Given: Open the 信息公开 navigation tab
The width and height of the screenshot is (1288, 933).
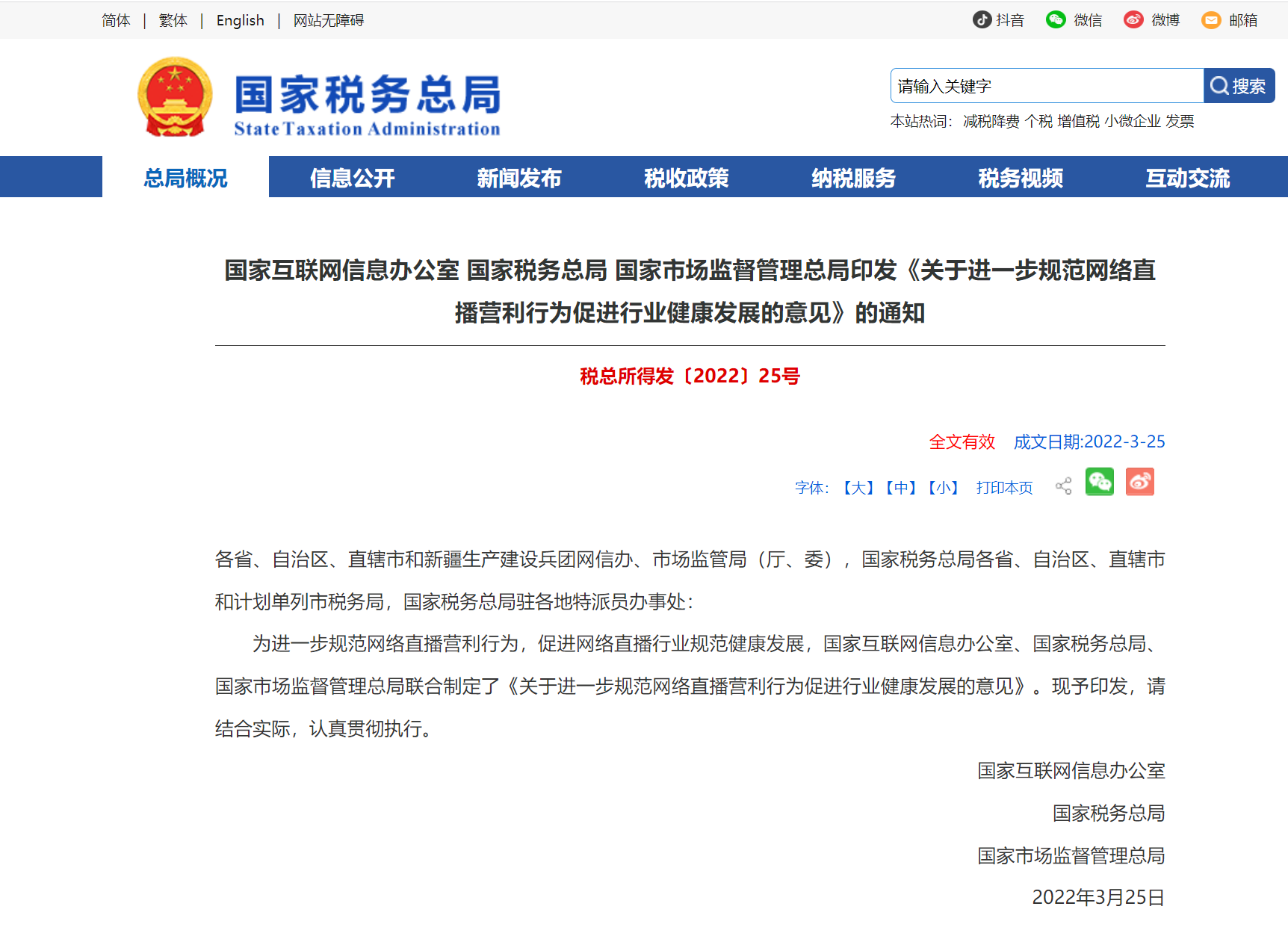Looking at the screenshot, I should coord(352,178).
